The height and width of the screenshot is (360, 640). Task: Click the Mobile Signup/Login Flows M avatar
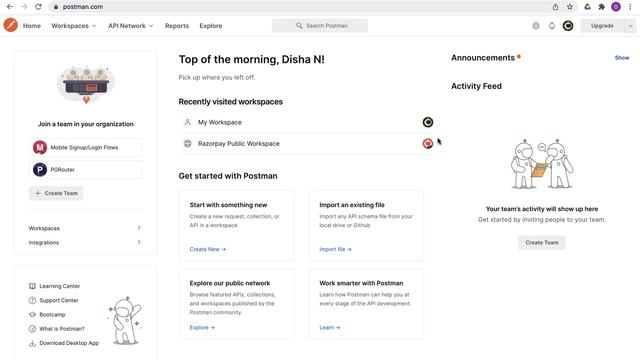[40, 147]
